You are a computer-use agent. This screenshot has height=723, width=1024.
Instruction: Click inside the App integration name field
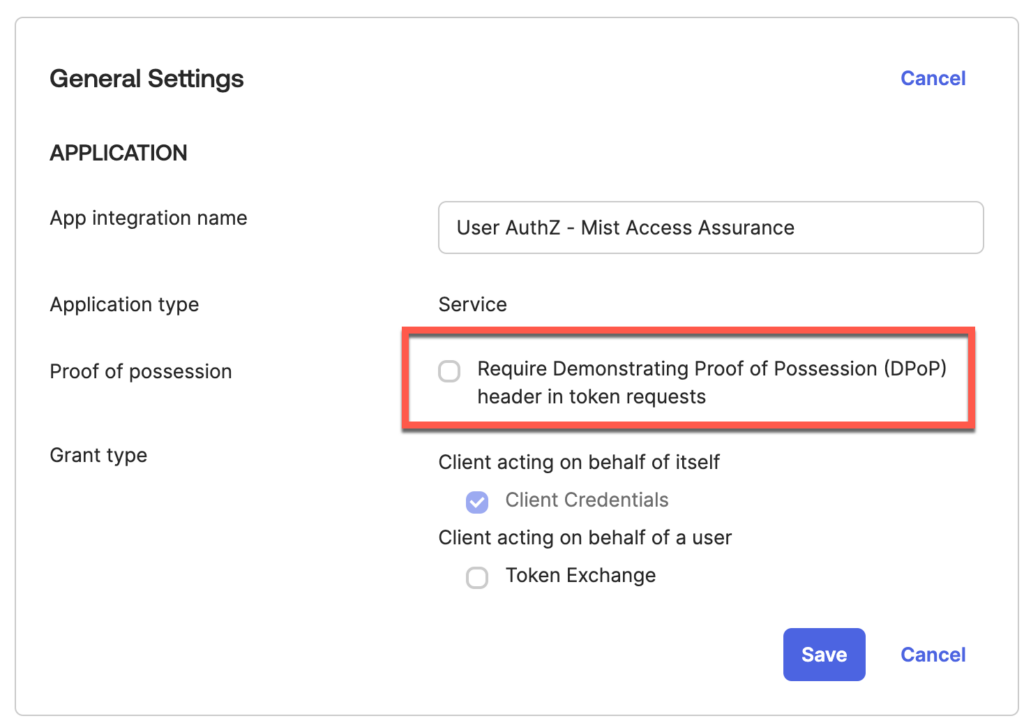[711, 227]
